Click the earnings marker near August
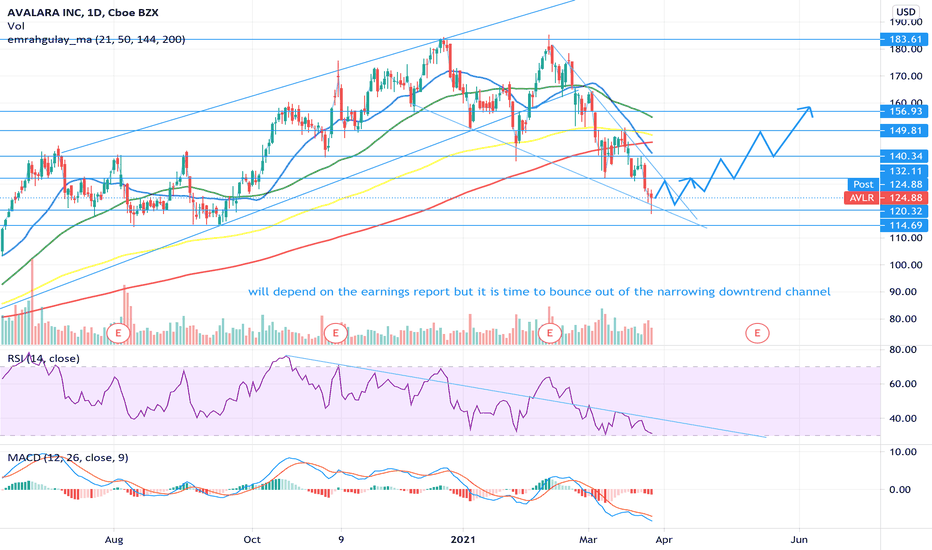The image size is (932, 550). click(x=118, y=333)
